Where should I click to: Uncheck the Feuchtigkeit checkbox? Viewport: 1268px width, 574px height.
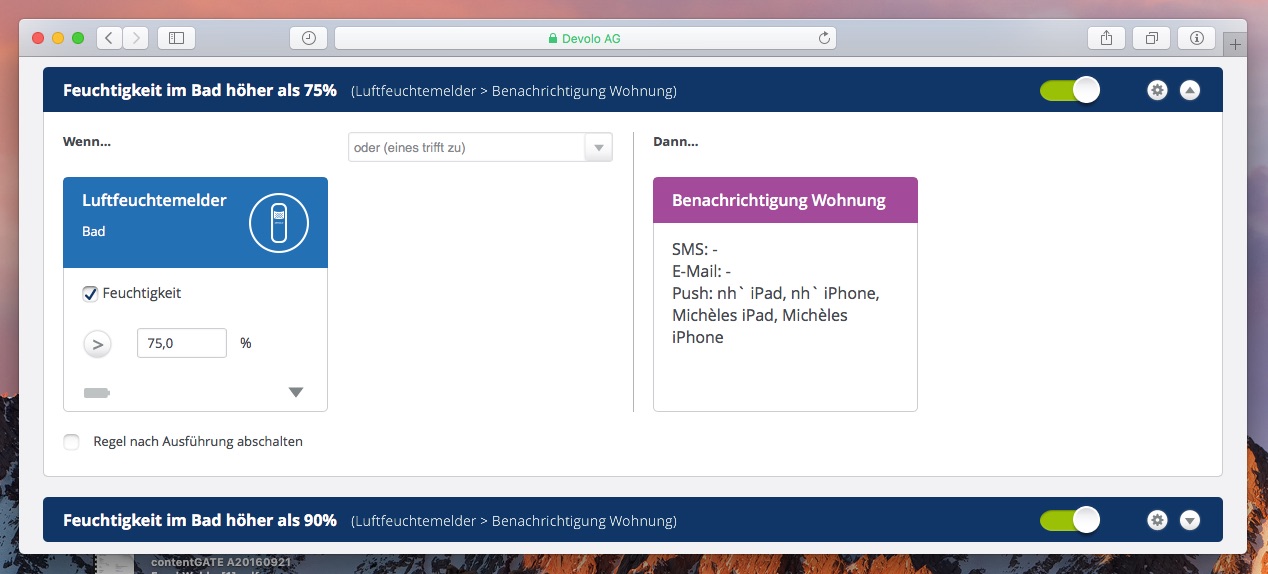[90, 294]
